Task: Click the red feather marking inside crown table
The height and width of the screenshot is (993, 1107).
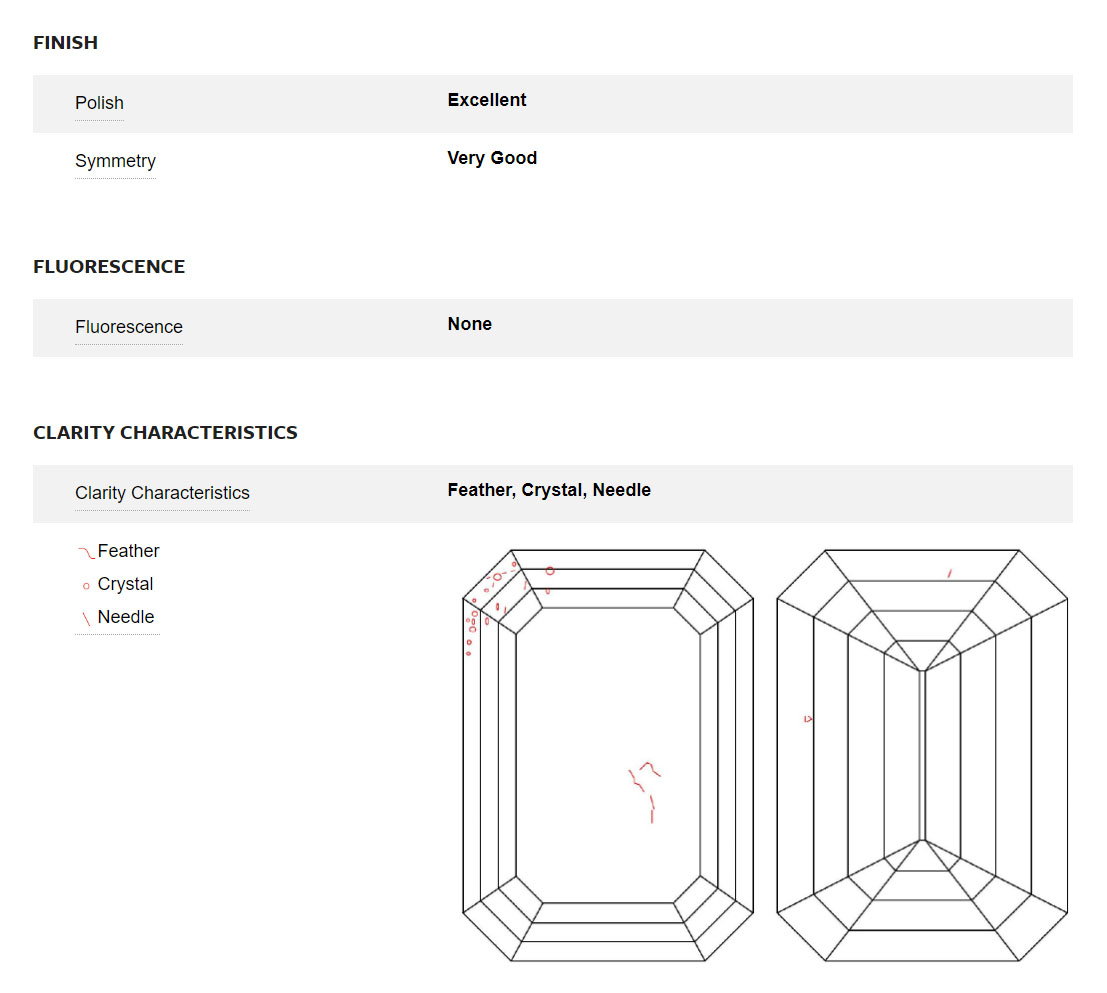Action: [645, 791]
